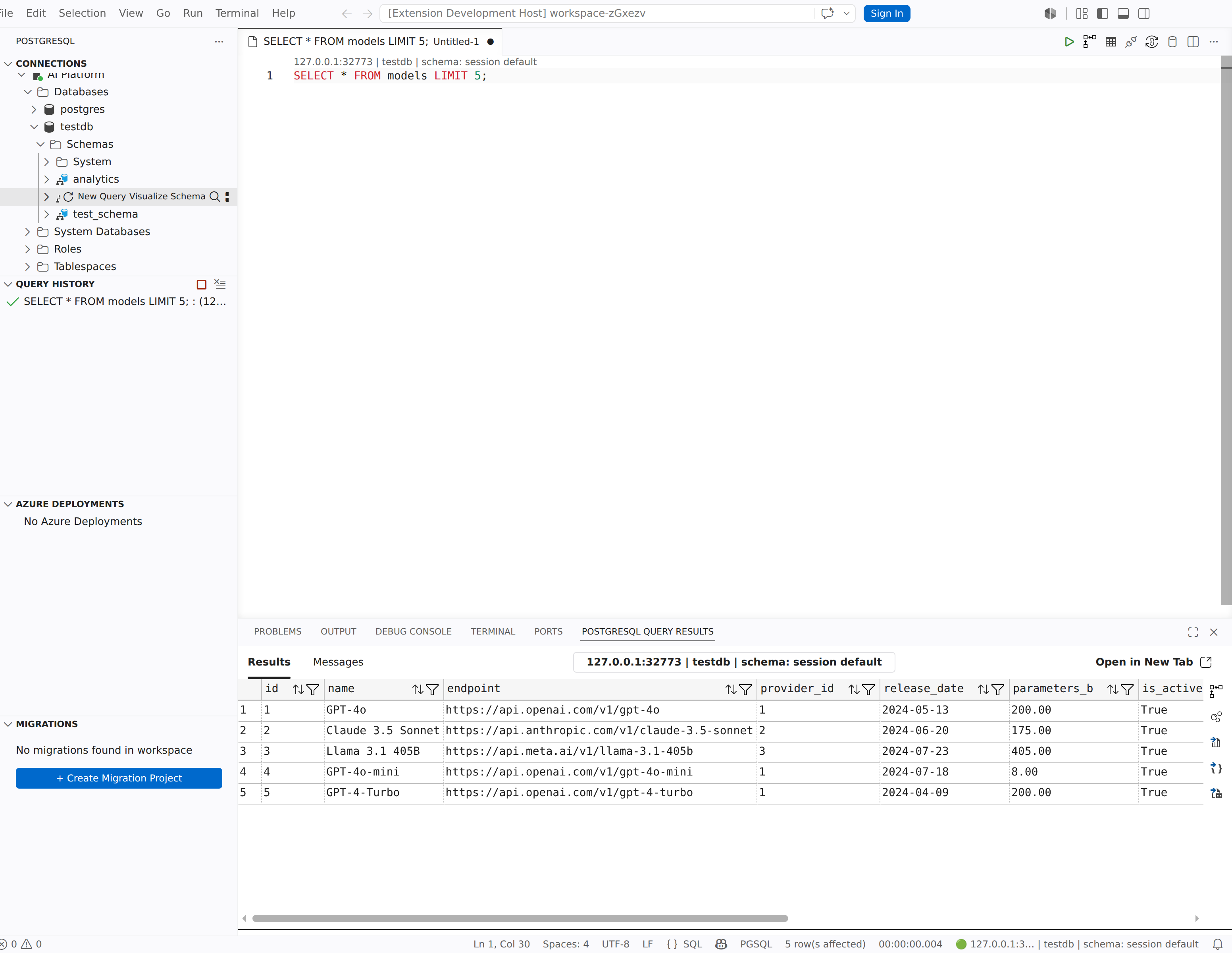The height and width of the screenshot is (953, 1232).
Task: Collapse the Databases folder
Action: pyautogui.click(x=28, y=92)
